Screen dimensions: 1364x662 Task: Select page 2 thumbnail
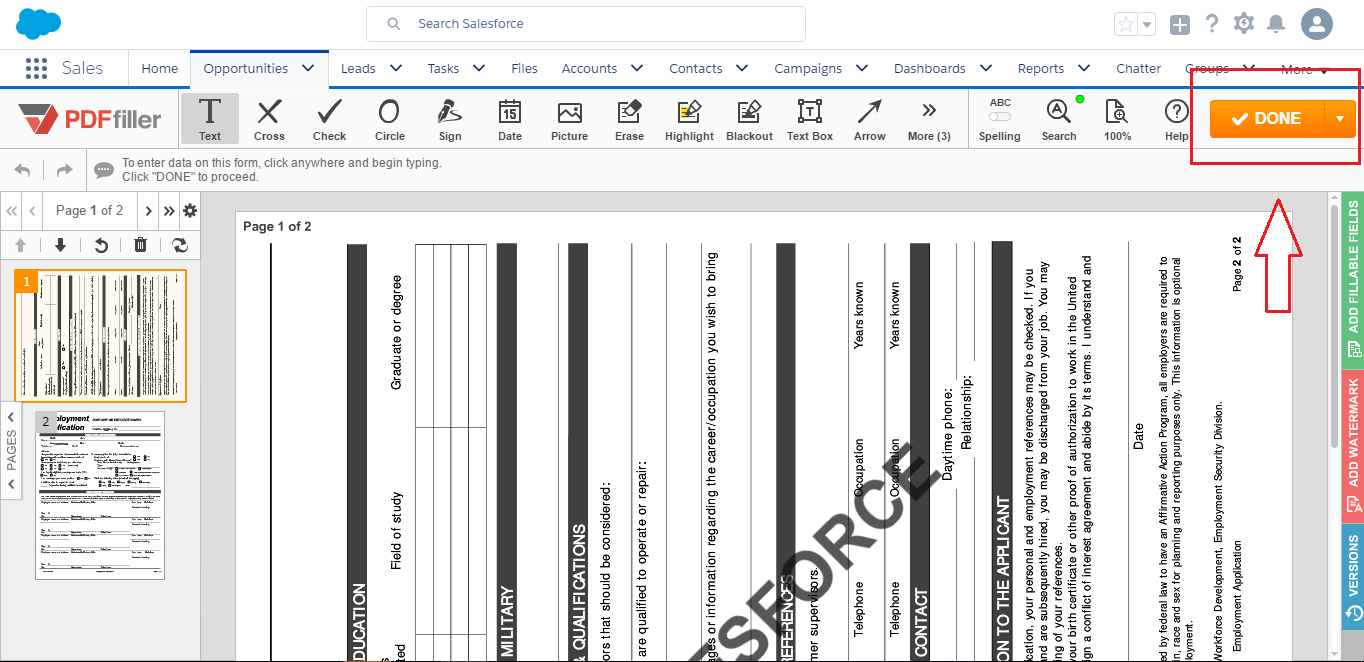point(100,495)
